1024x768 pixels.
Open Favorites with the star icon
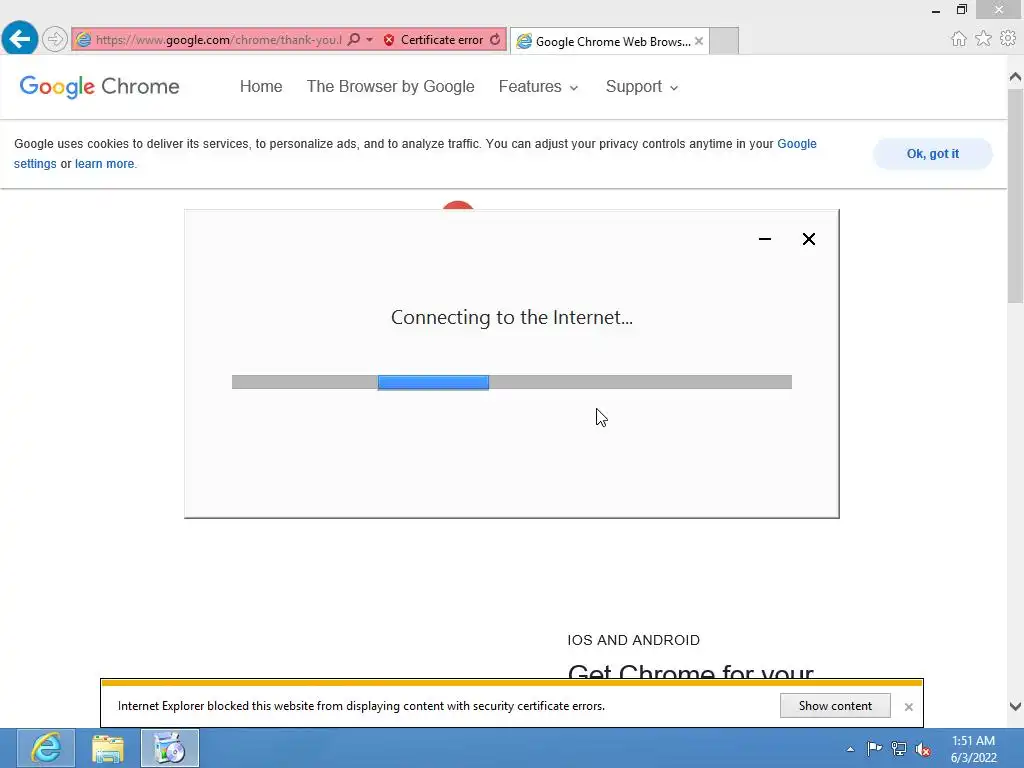(983, 39)
